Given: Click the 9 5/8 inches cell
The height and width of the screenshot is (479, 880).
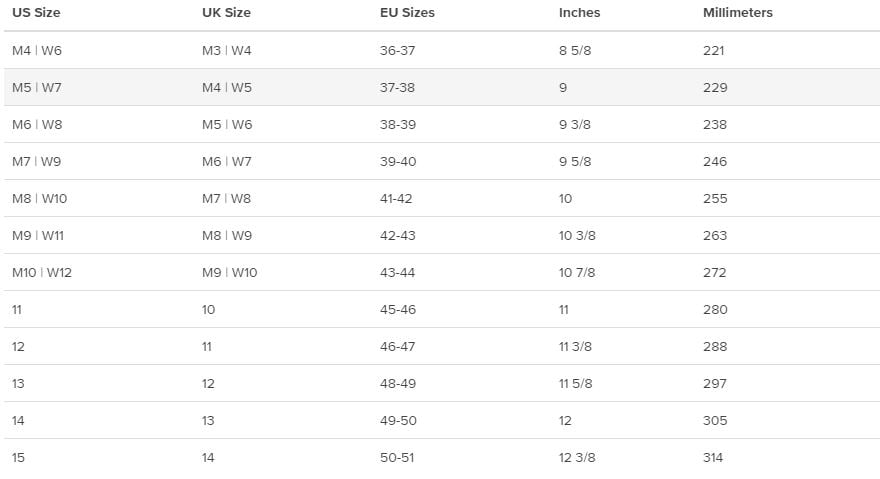Looking at the screenshot, I should coord(575,162).
